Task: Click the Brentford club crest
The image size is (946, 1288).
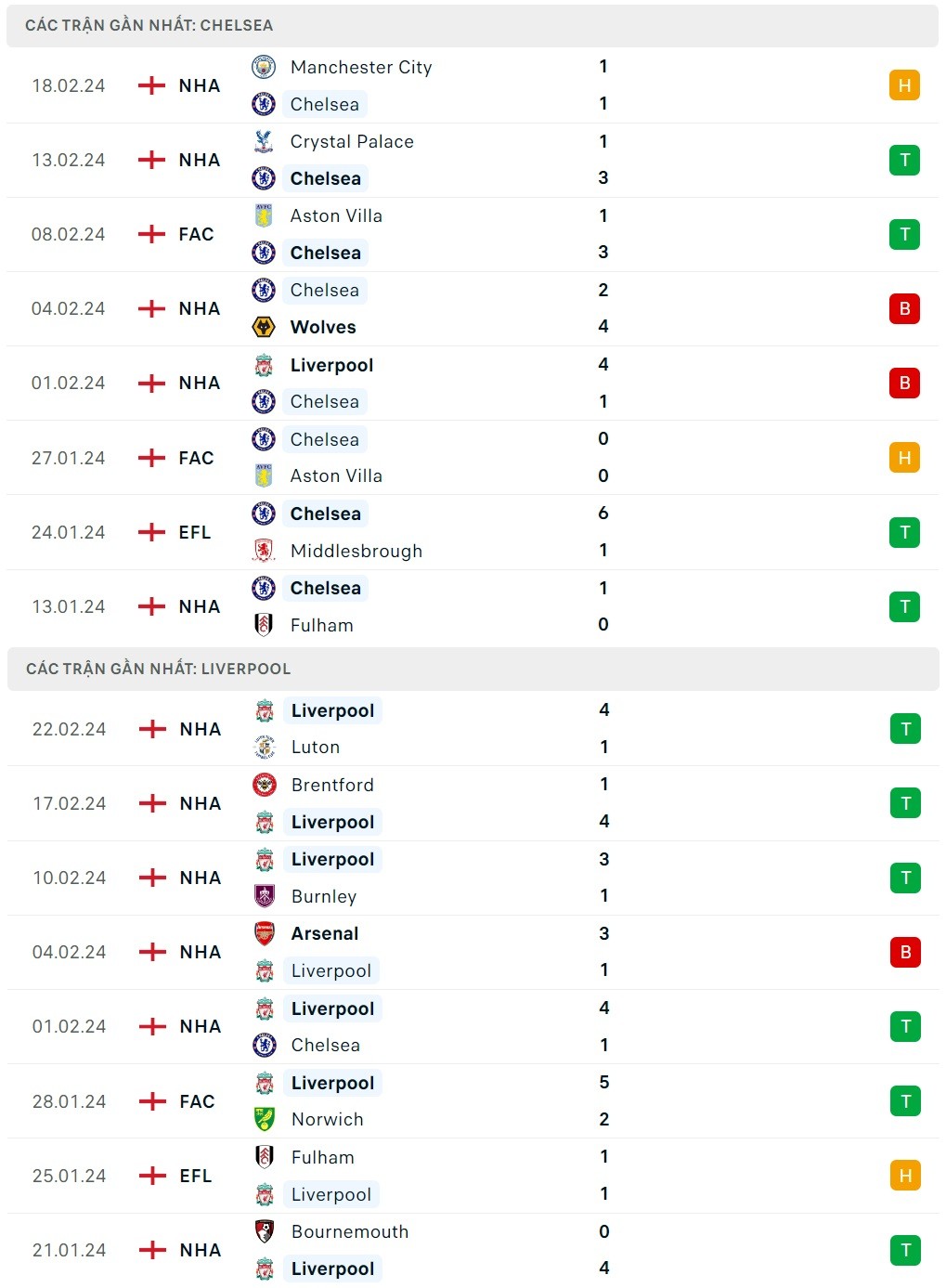Action: pos(265,785)
